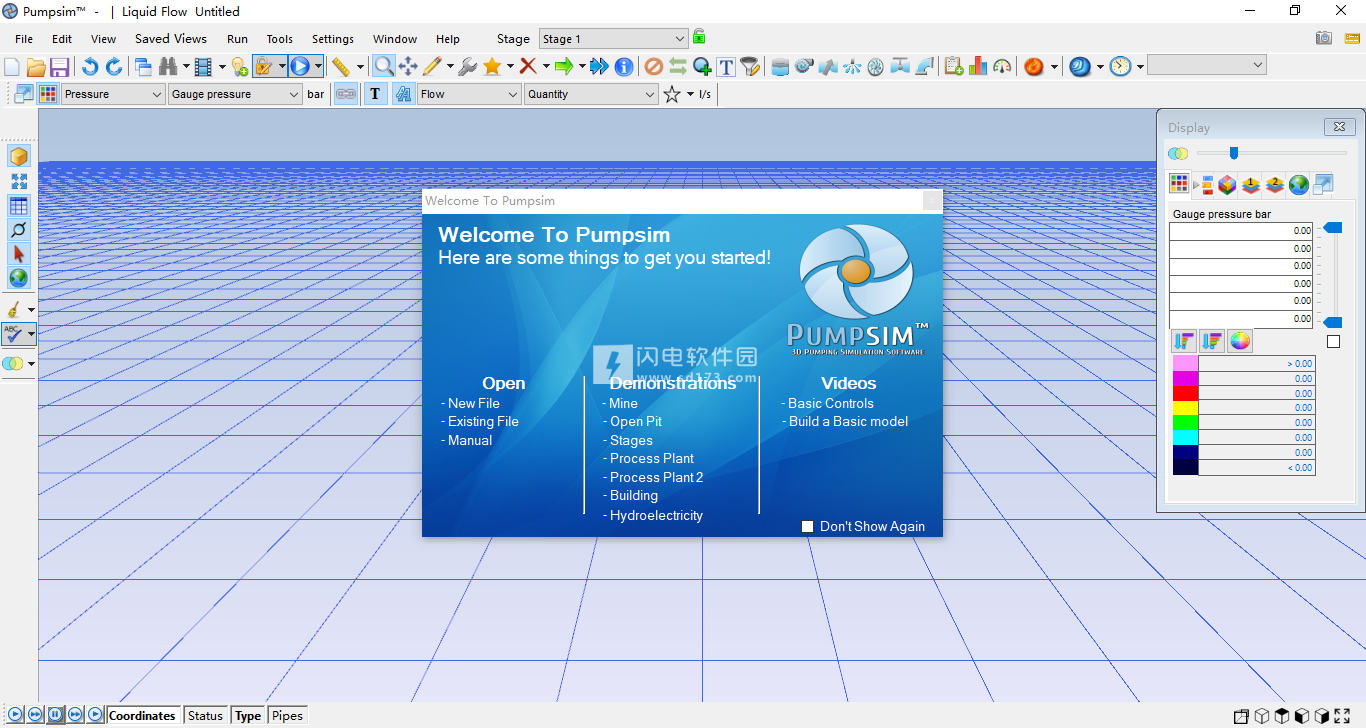Click the camera snapshot icon top right
This screenshot has height=728, width=1366.
[x=1324, y=38]
